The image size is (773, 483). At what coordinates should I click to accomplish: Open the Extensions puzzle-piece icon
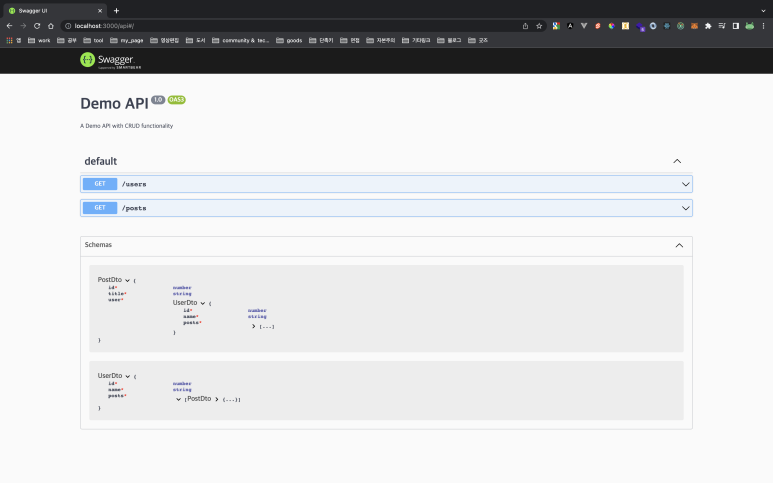pos(708,26)
